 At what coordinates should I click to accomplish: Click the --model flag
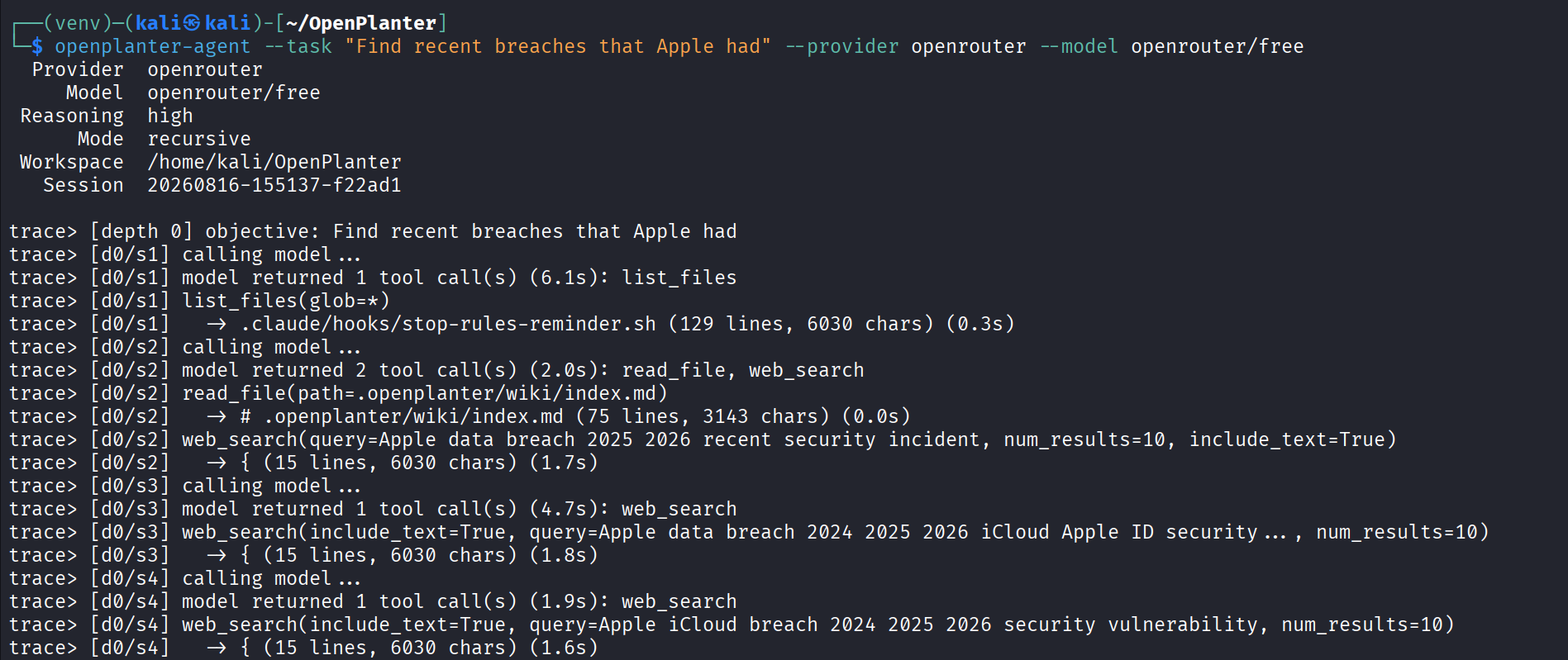pos(1079,46)
